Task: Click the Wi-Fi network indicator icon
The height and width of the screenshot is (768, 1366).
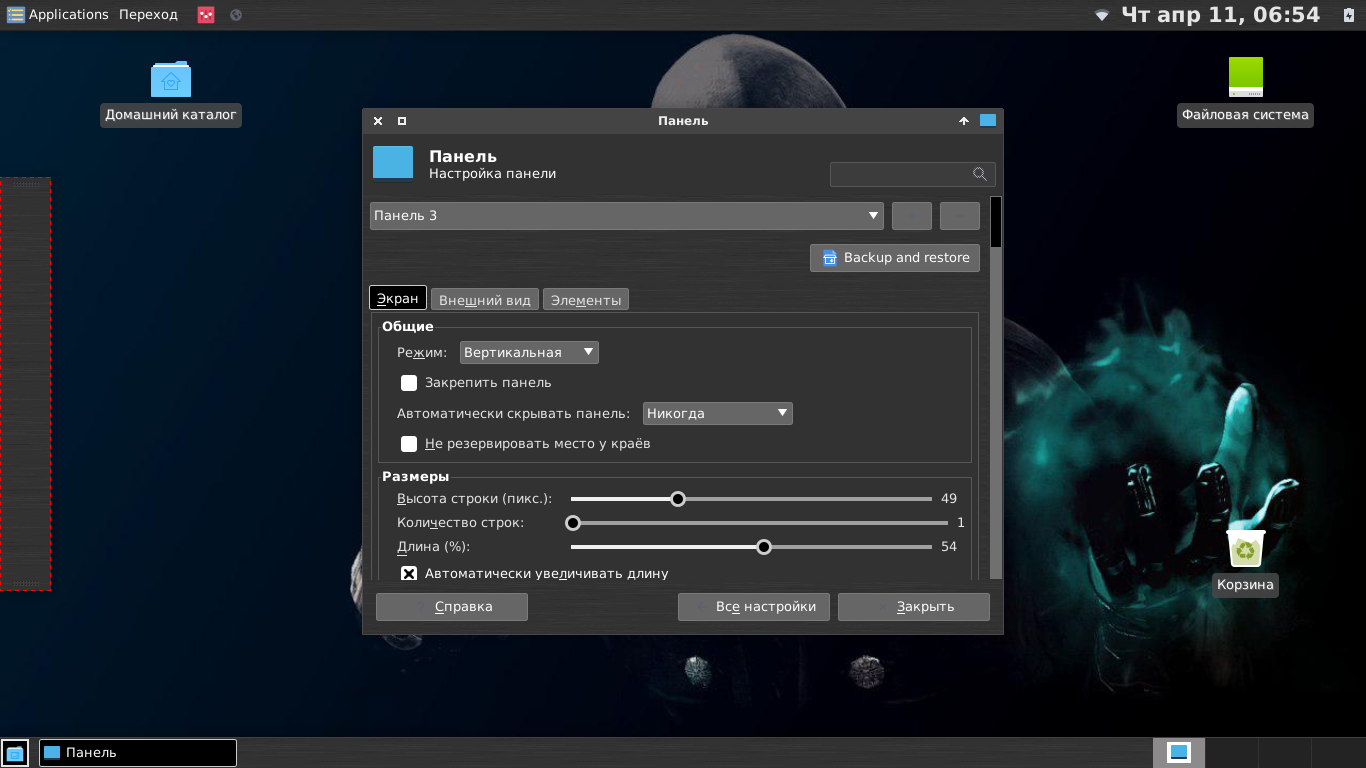Action: point(1102,15)
